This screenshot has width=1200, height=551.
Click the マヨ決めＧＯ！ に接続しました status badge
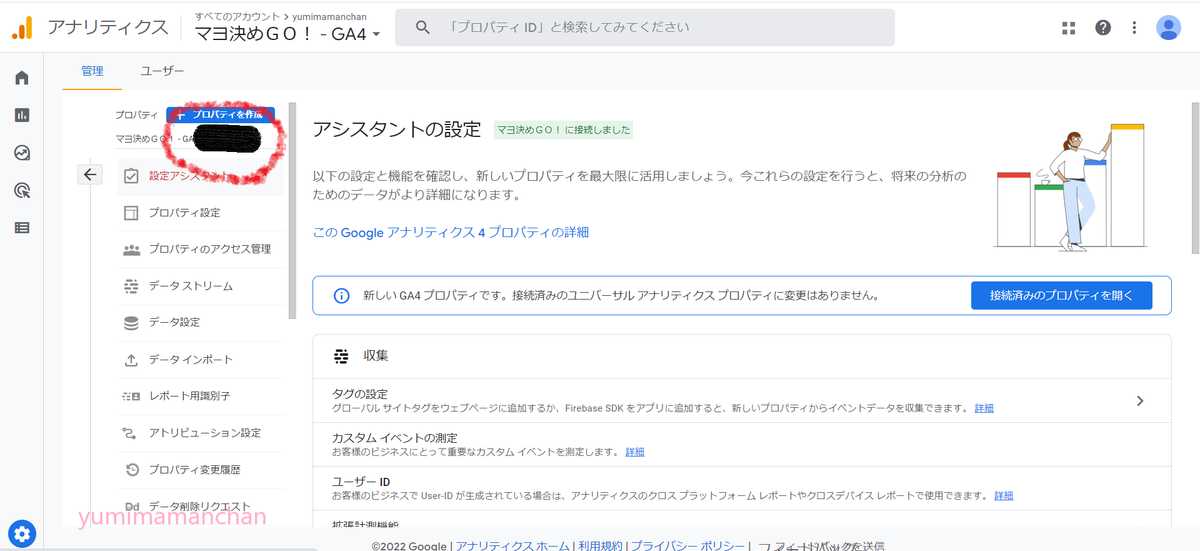pos(564,130)
